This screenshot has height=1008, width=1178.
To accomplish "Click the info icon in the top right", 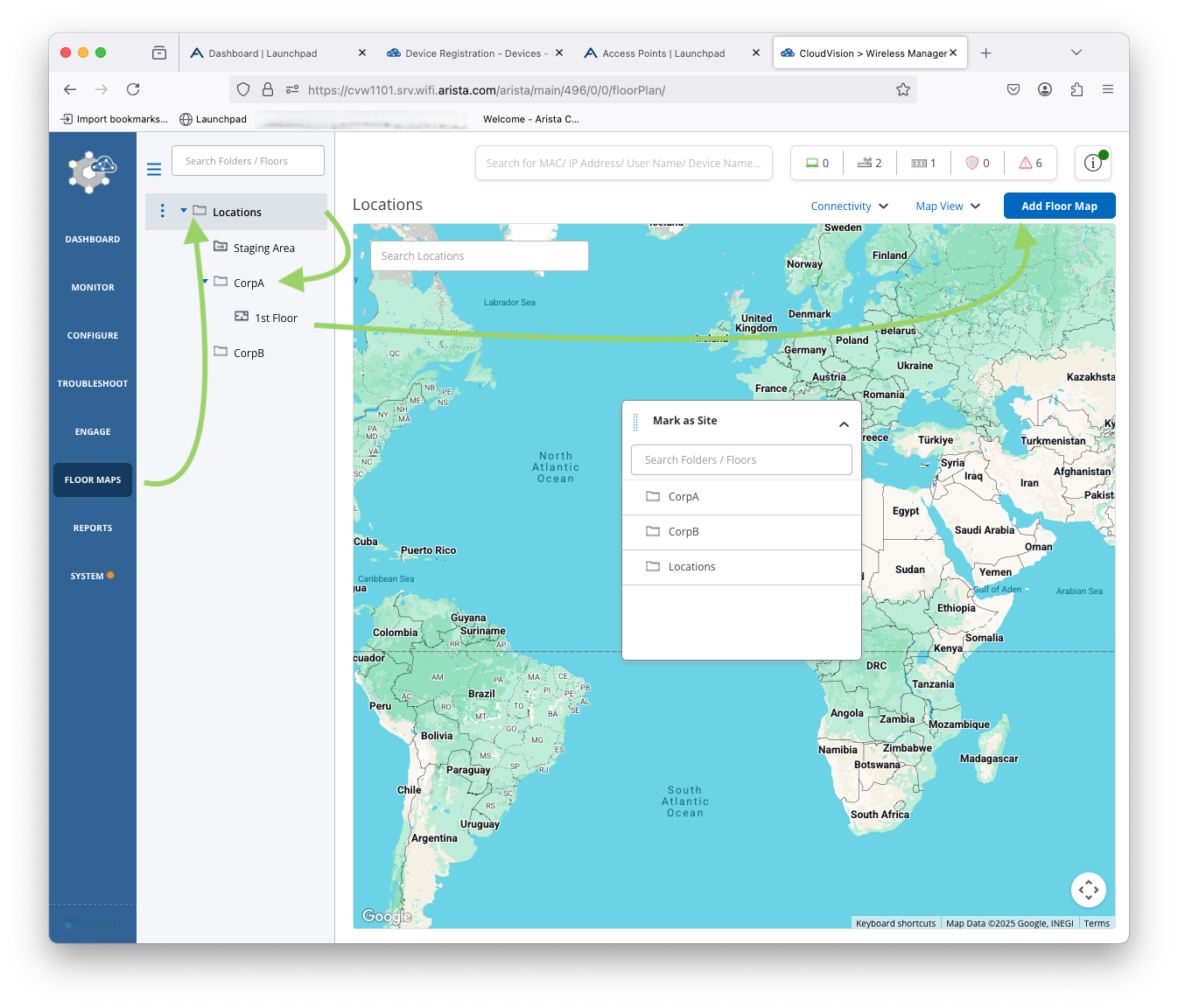I will (x=1092, y=163).
